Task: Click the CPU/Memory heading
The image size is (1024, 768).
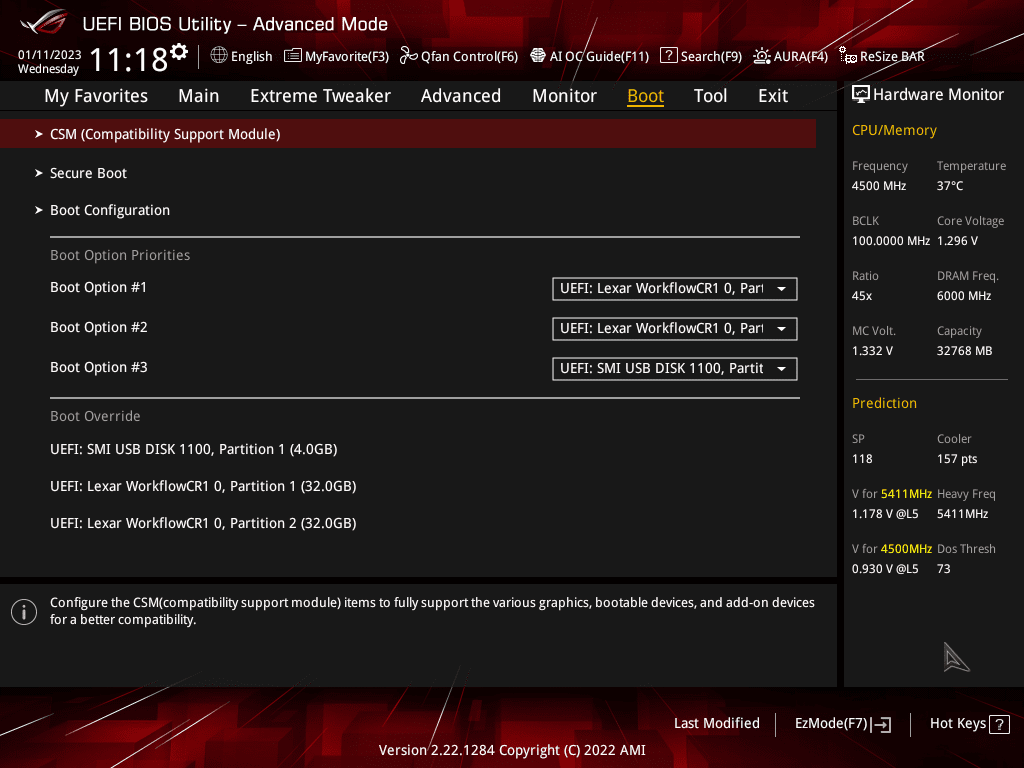Action: coord(894,131)
